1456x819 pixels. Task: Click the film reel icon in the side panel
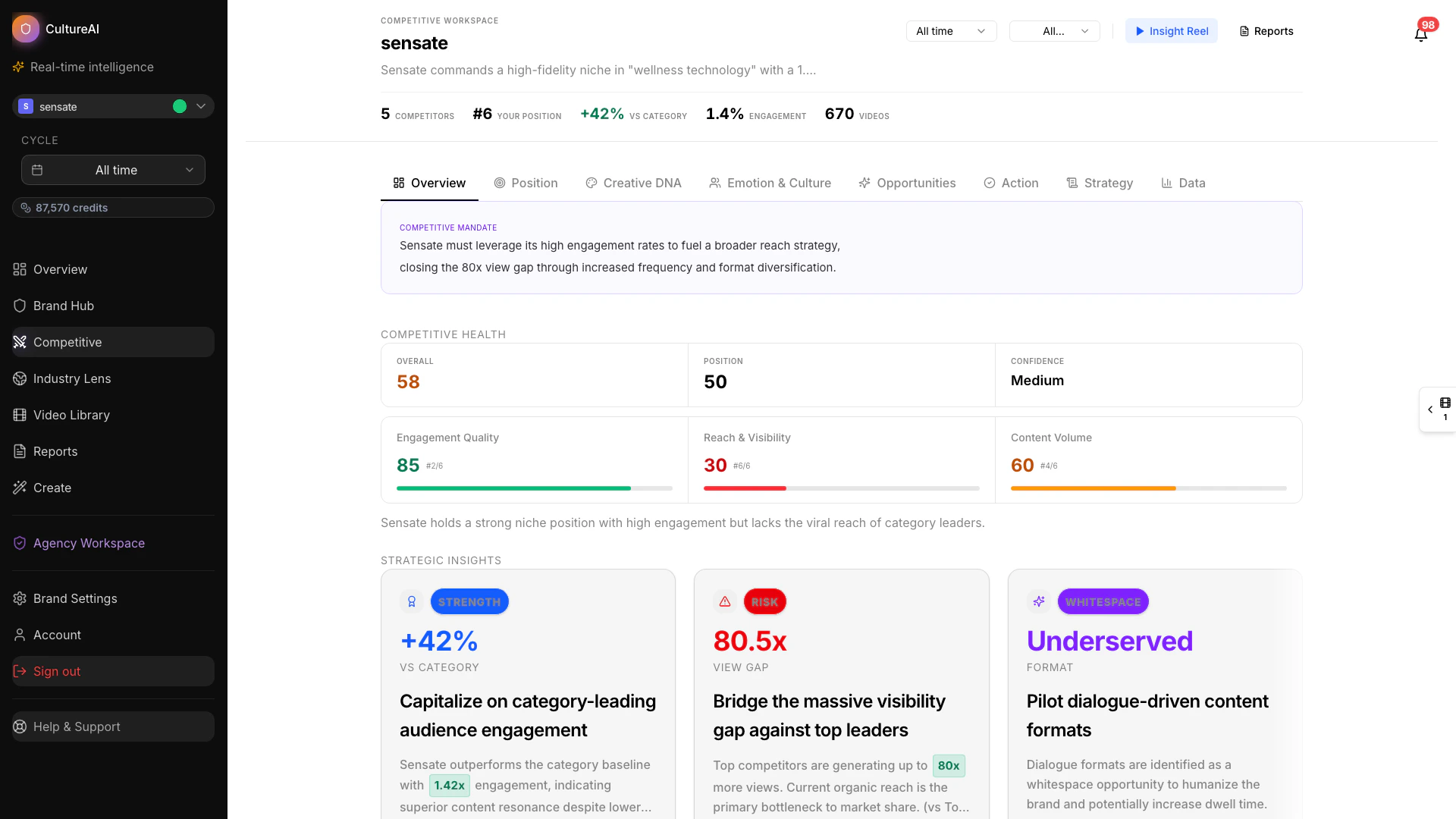(x=1445, y=403)
